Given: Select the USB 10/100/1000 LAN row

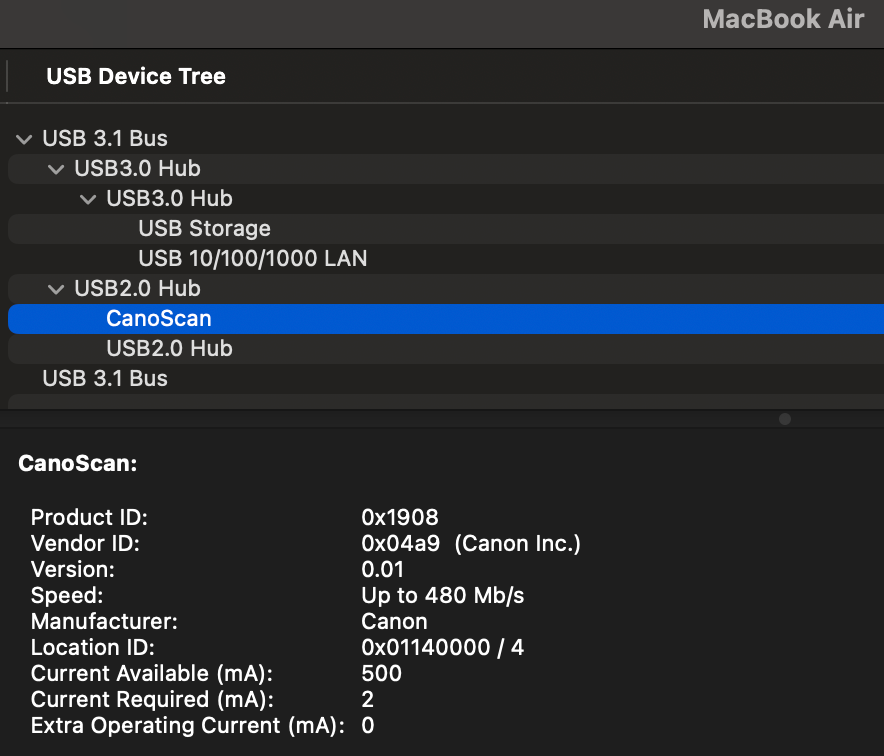Looking at the screenshot, I should (x=446, y=259).
